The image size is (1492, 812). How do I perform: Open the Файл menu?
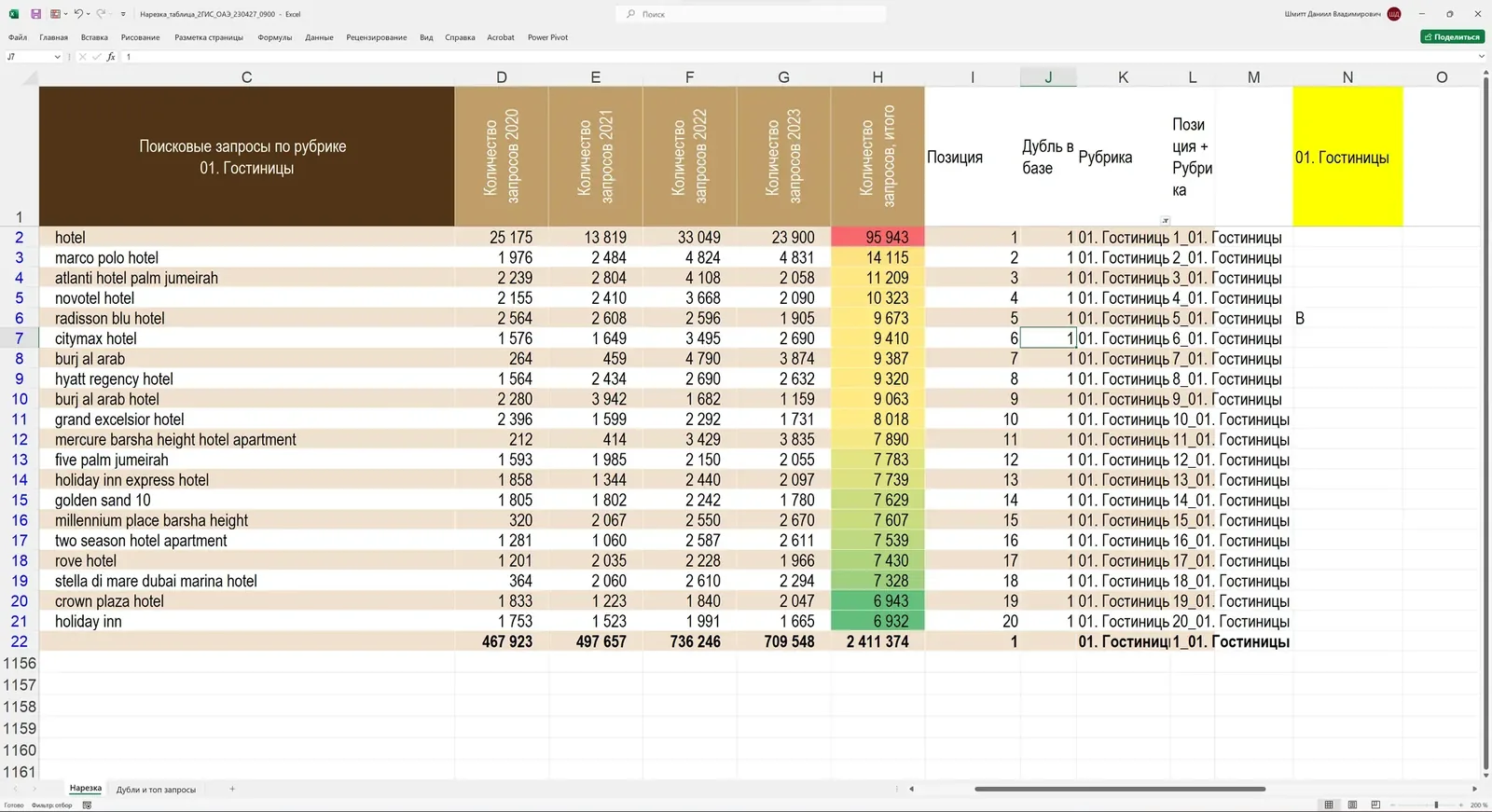(x=18, y=37)
